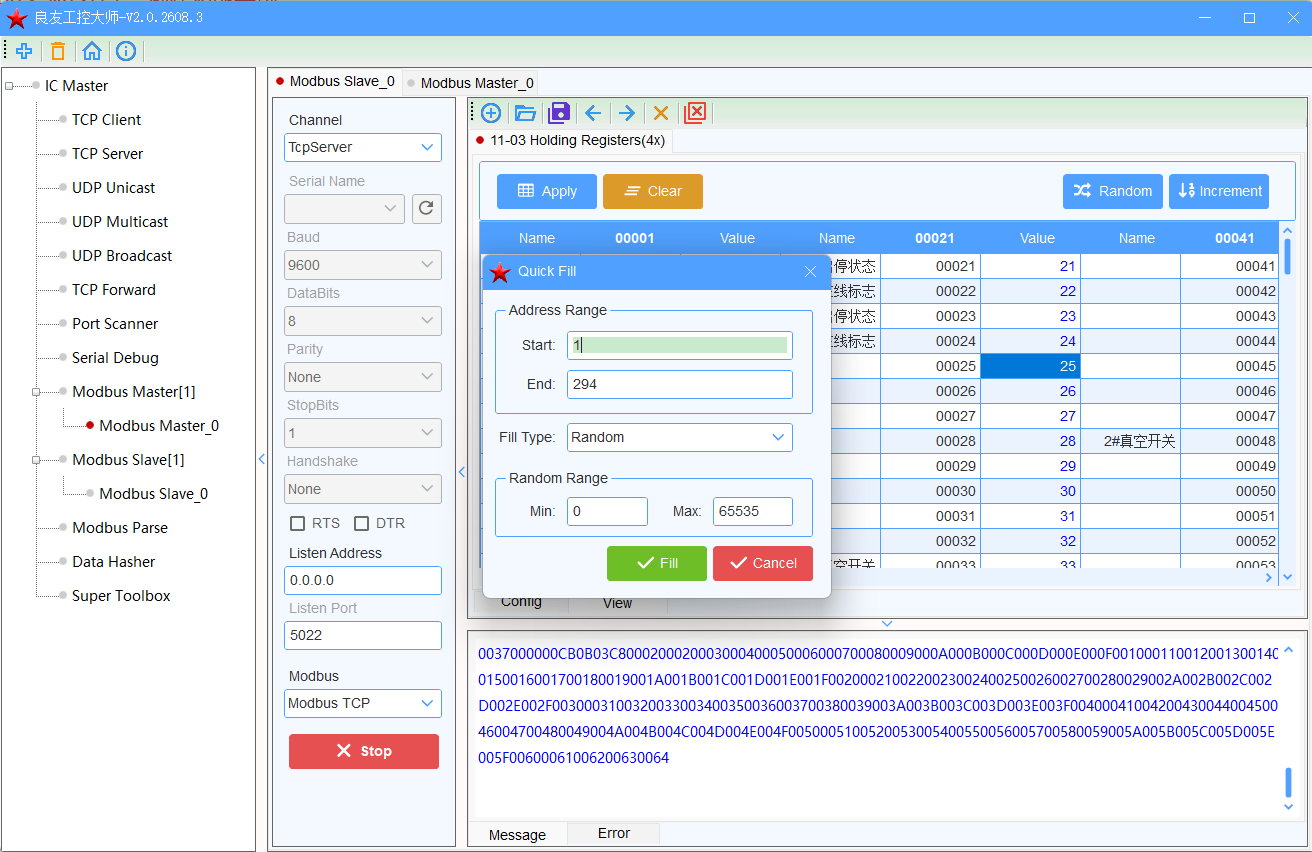Open Modbus Parse in the tree
Image resolution: width=1312 pixels, height=852 pixels.
pyautogui.click(x=120, y=528)
